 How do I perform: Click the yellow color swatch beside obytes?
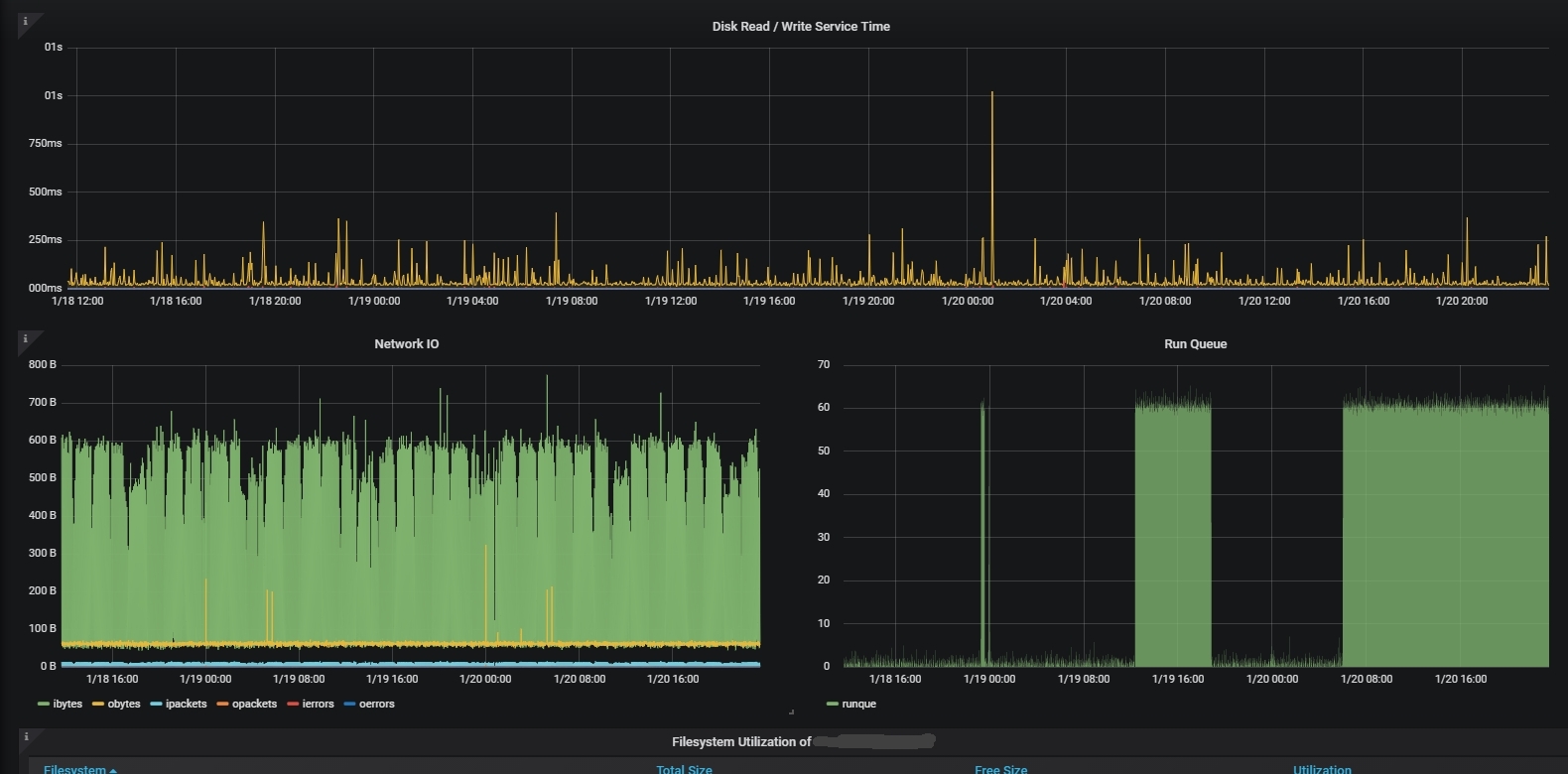pos(98,704)
